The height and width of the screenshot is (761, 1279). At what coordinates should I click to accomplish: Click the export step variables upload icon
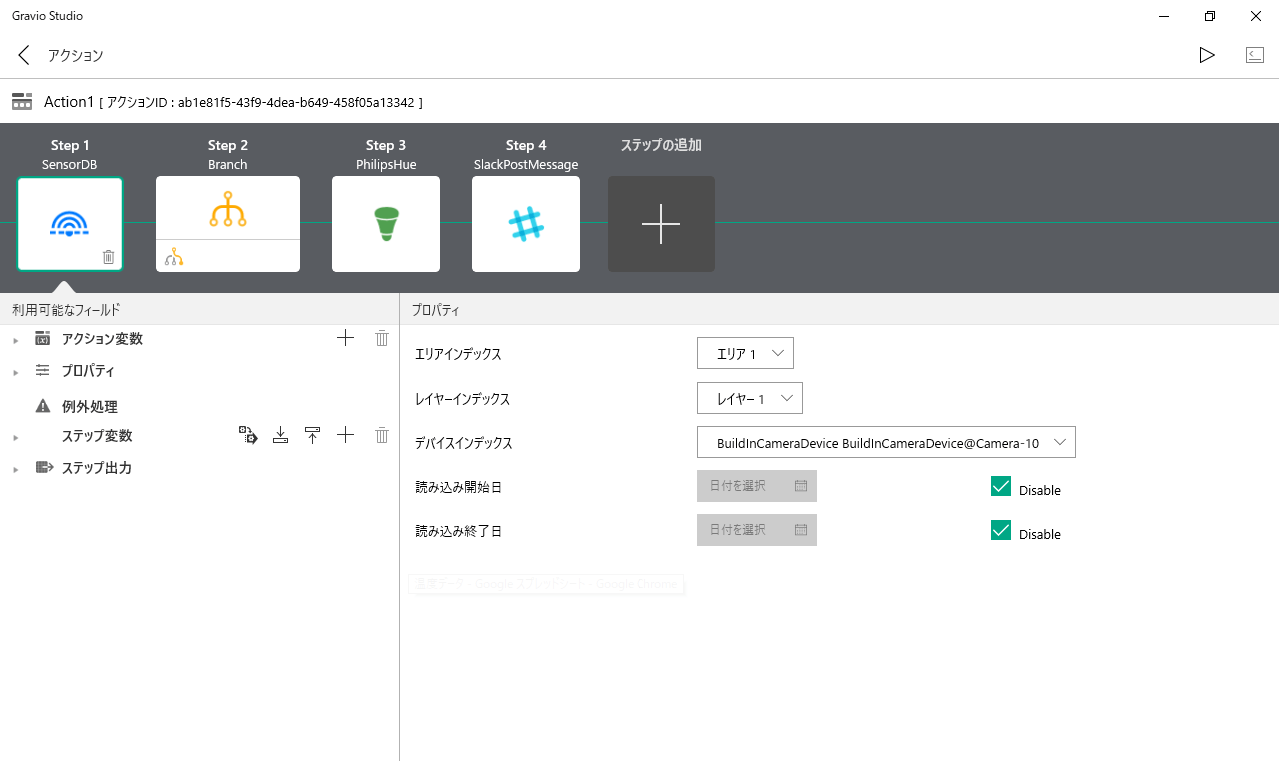coord(312,435)
